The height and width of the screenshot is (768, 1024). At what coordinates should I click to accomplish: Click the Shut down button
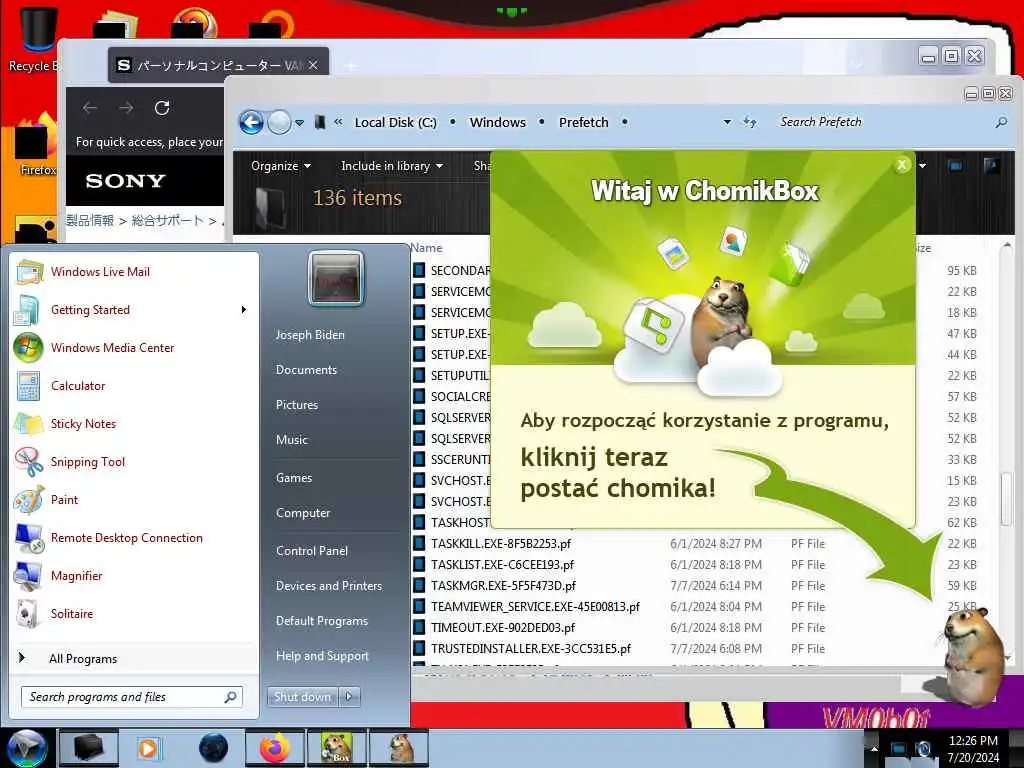[302, 697]
